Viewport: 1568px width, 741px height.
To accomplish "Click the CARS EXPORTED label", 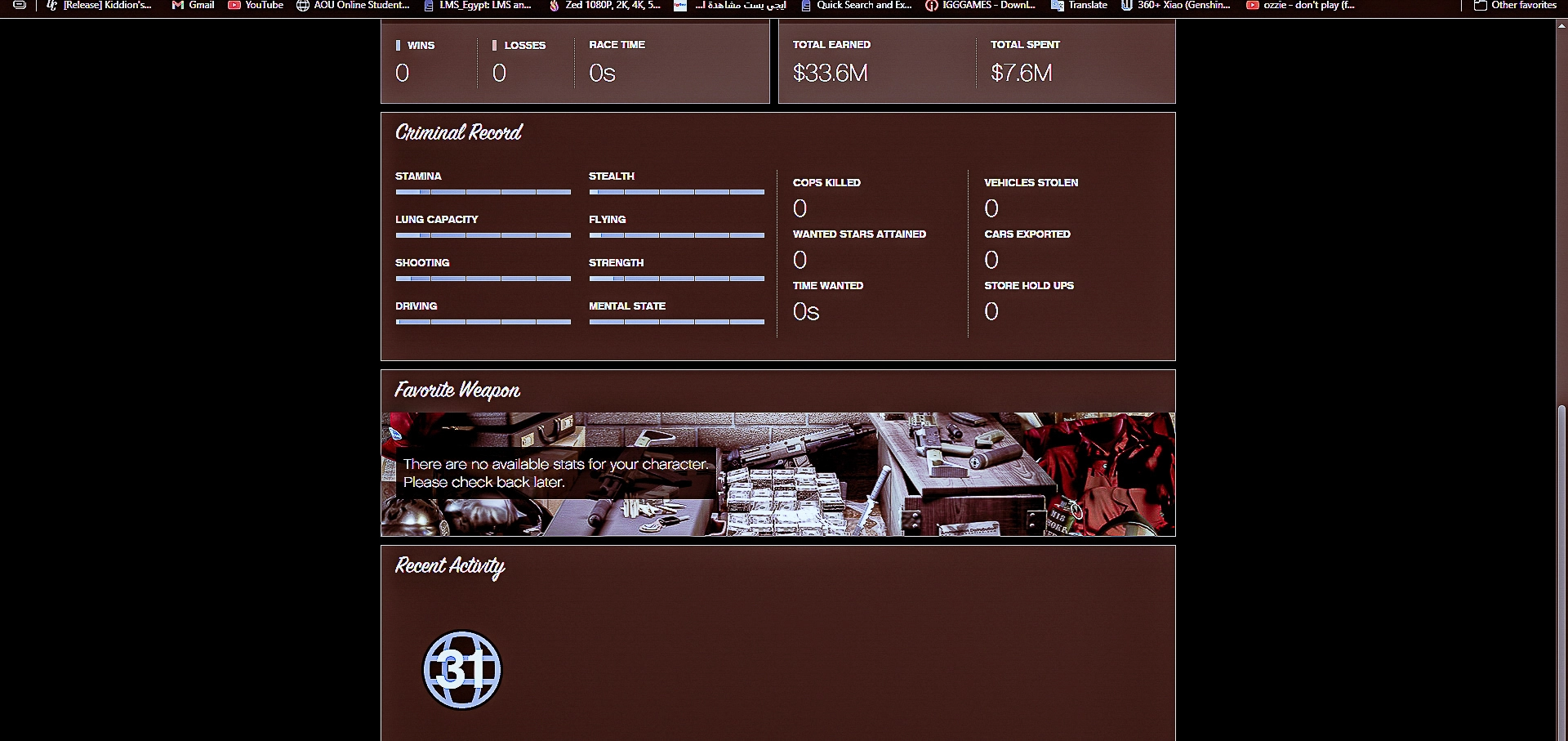I will (1027, 234).
